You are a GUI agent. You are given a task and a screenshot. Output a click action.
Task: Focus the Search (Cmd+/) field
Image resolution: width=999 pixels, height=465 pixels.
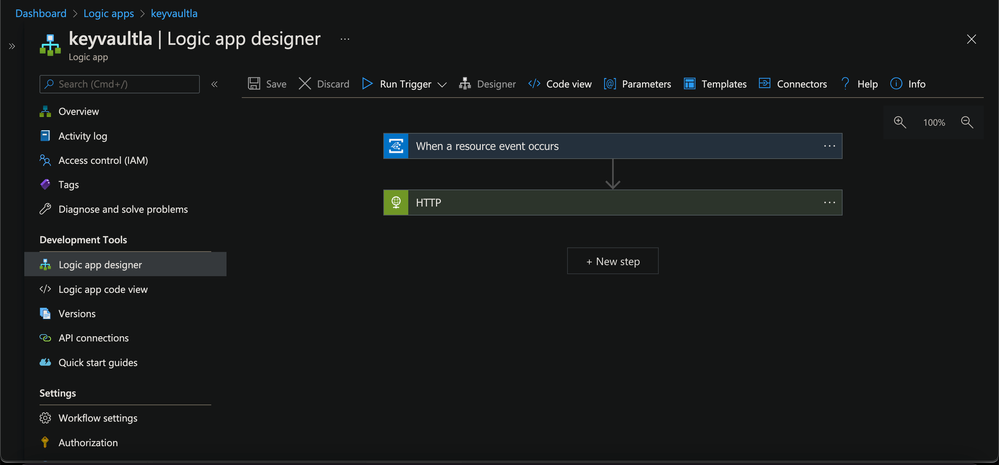120,84
